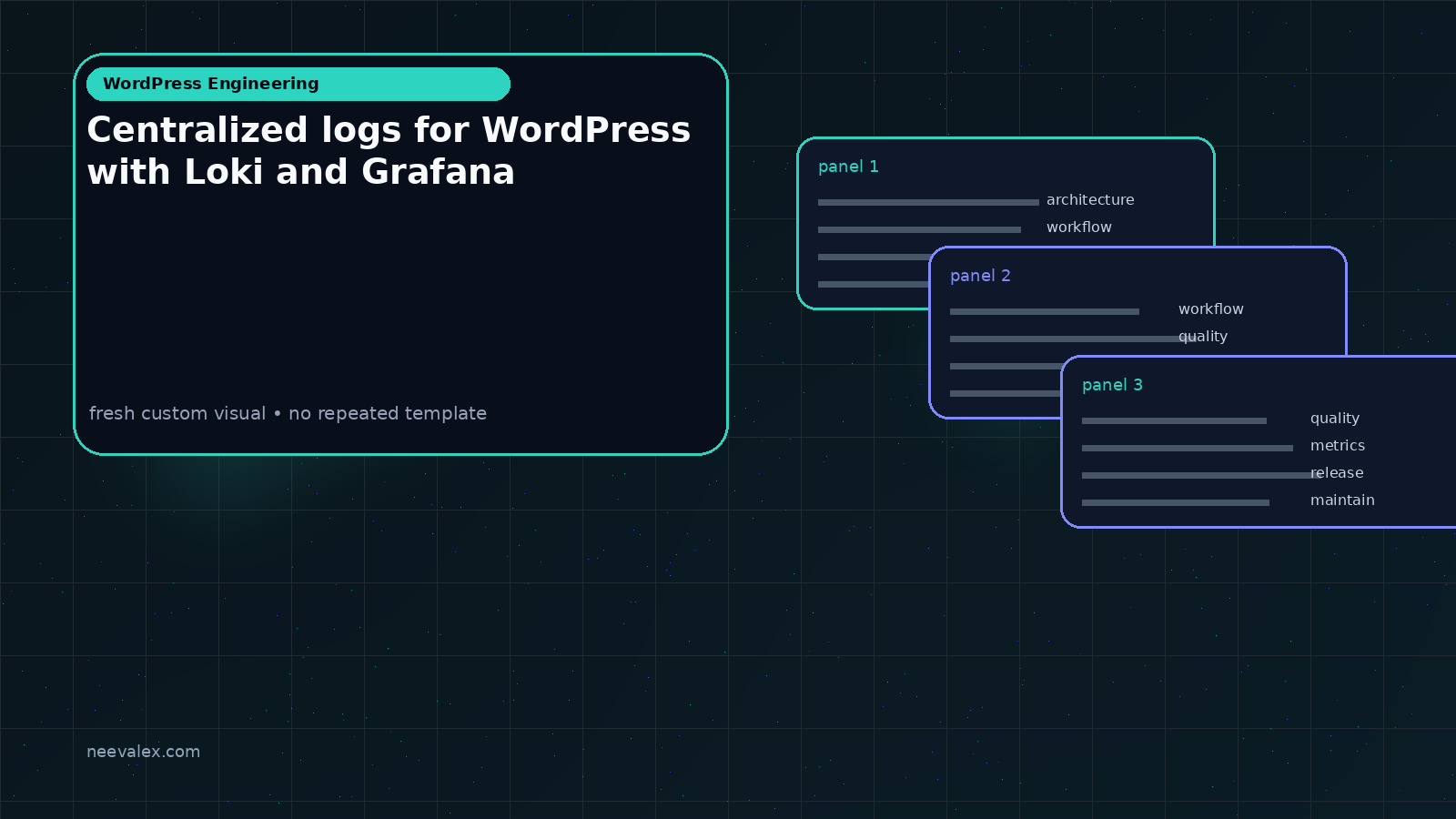Select the 'panel 3' title

(x=1112, y=385)
